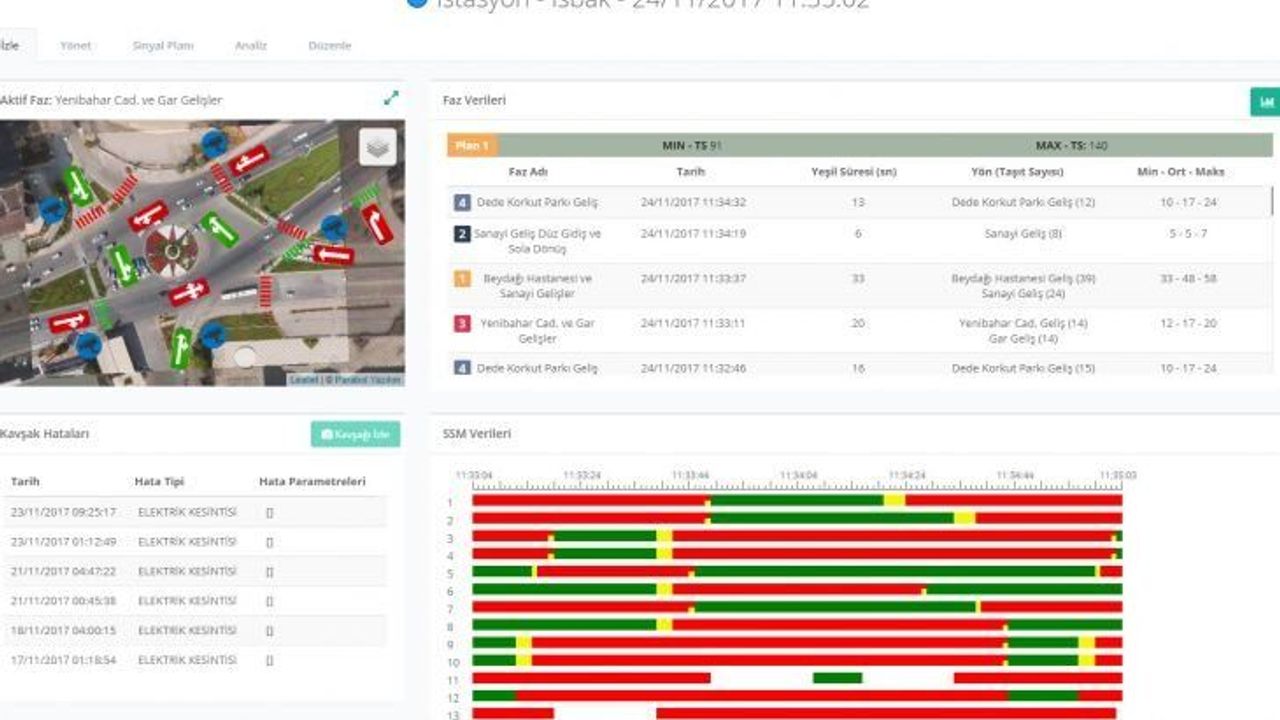
Task: Select orange phase 1 badge for Beydağı Hastanesi
Action: [x=462, y=279]
